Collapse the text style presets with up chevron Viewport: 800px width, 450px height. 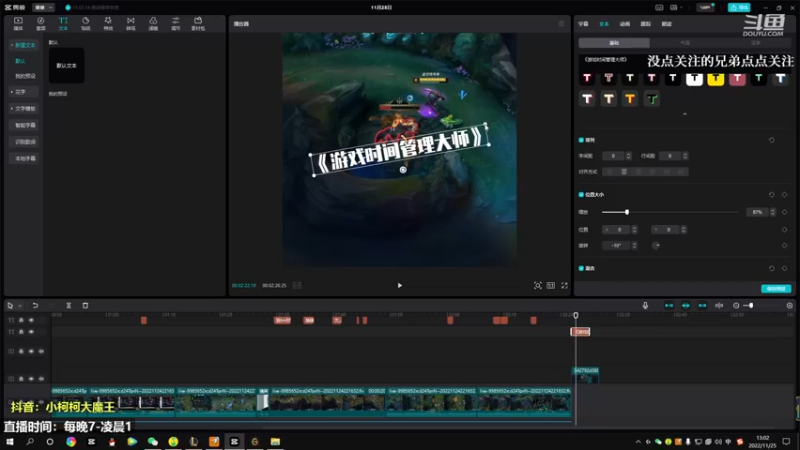click(x=685, y=114)
